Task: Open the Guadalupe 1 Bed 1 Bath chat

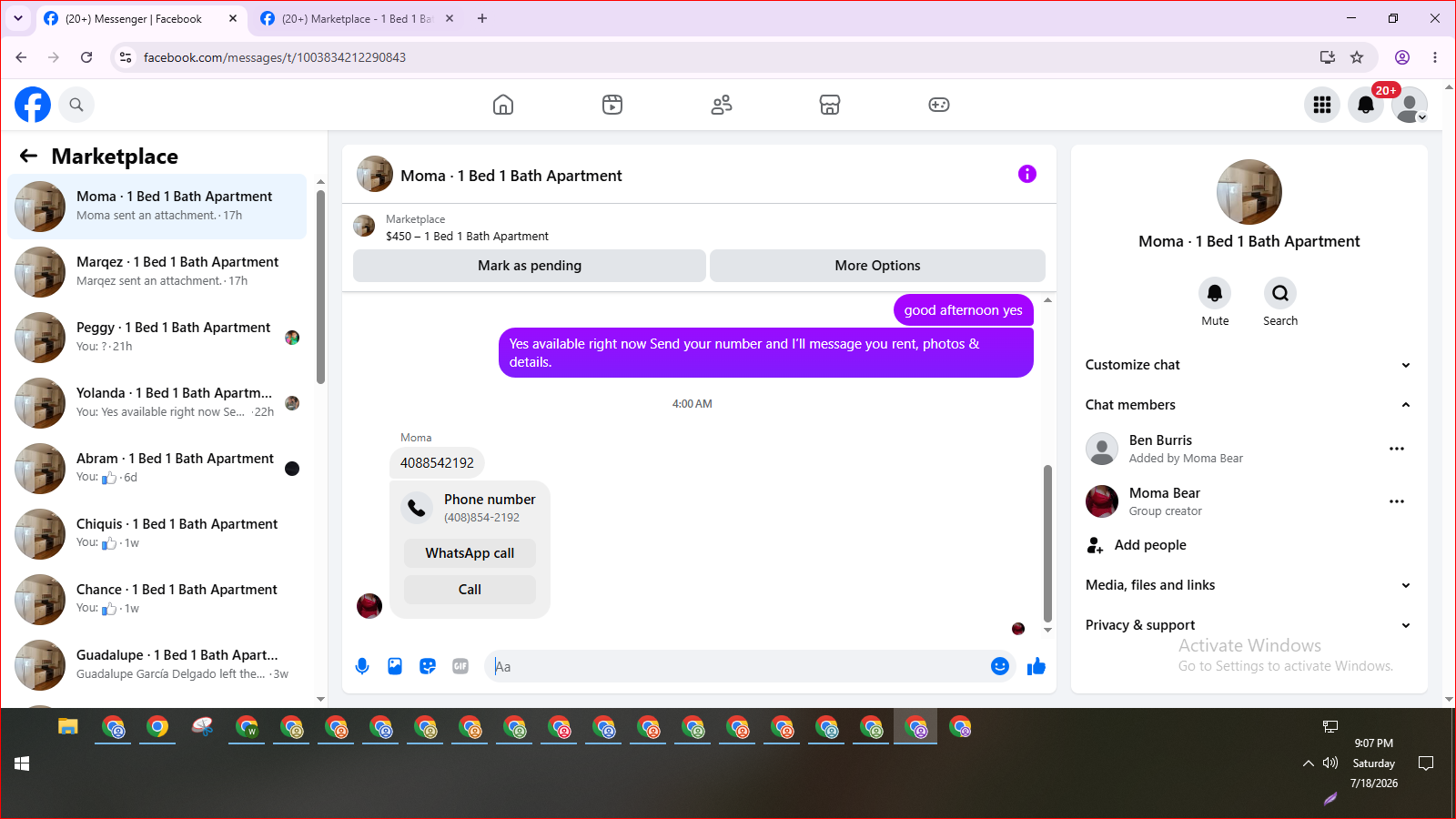Action: tap(157, 664)
